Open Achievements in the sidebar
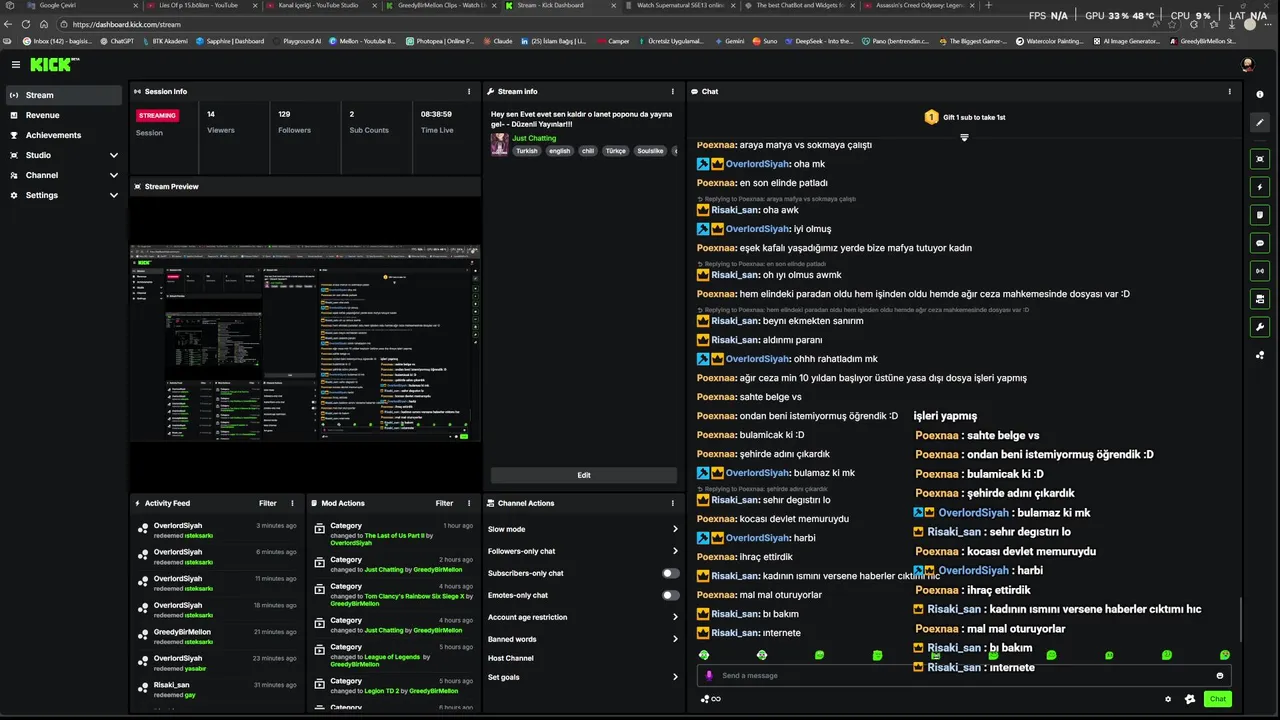The height and width of the screenshot is (720, 1280). coord(64,135)
